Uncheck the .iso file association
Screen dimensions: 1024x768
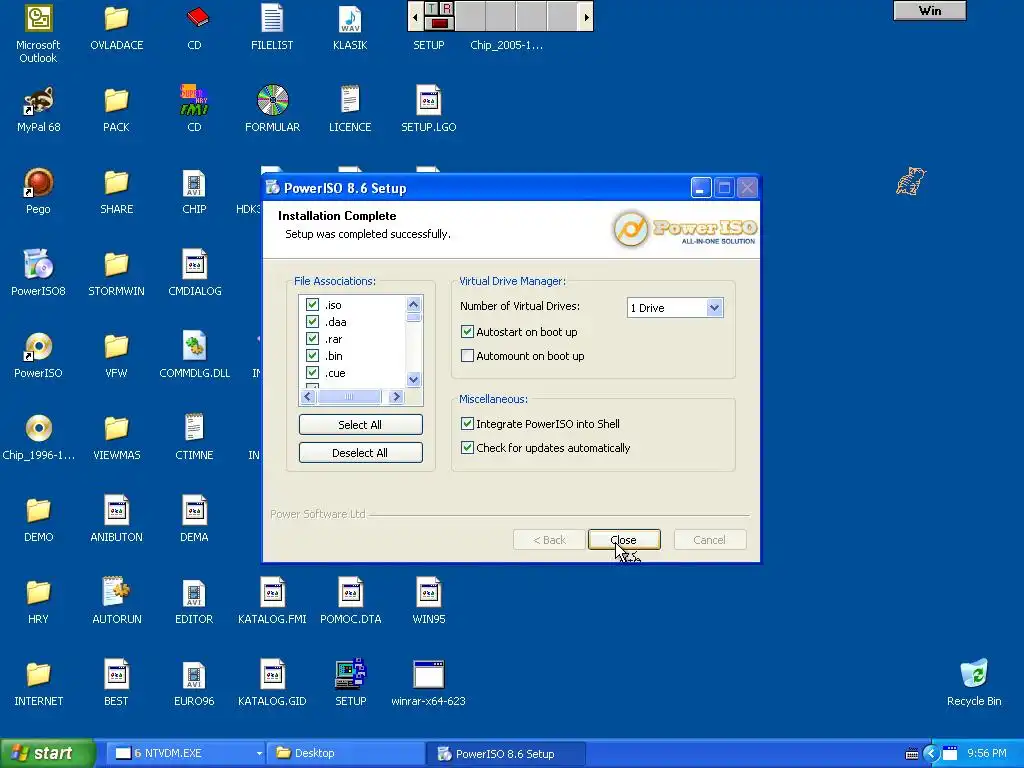click(312, 305)
